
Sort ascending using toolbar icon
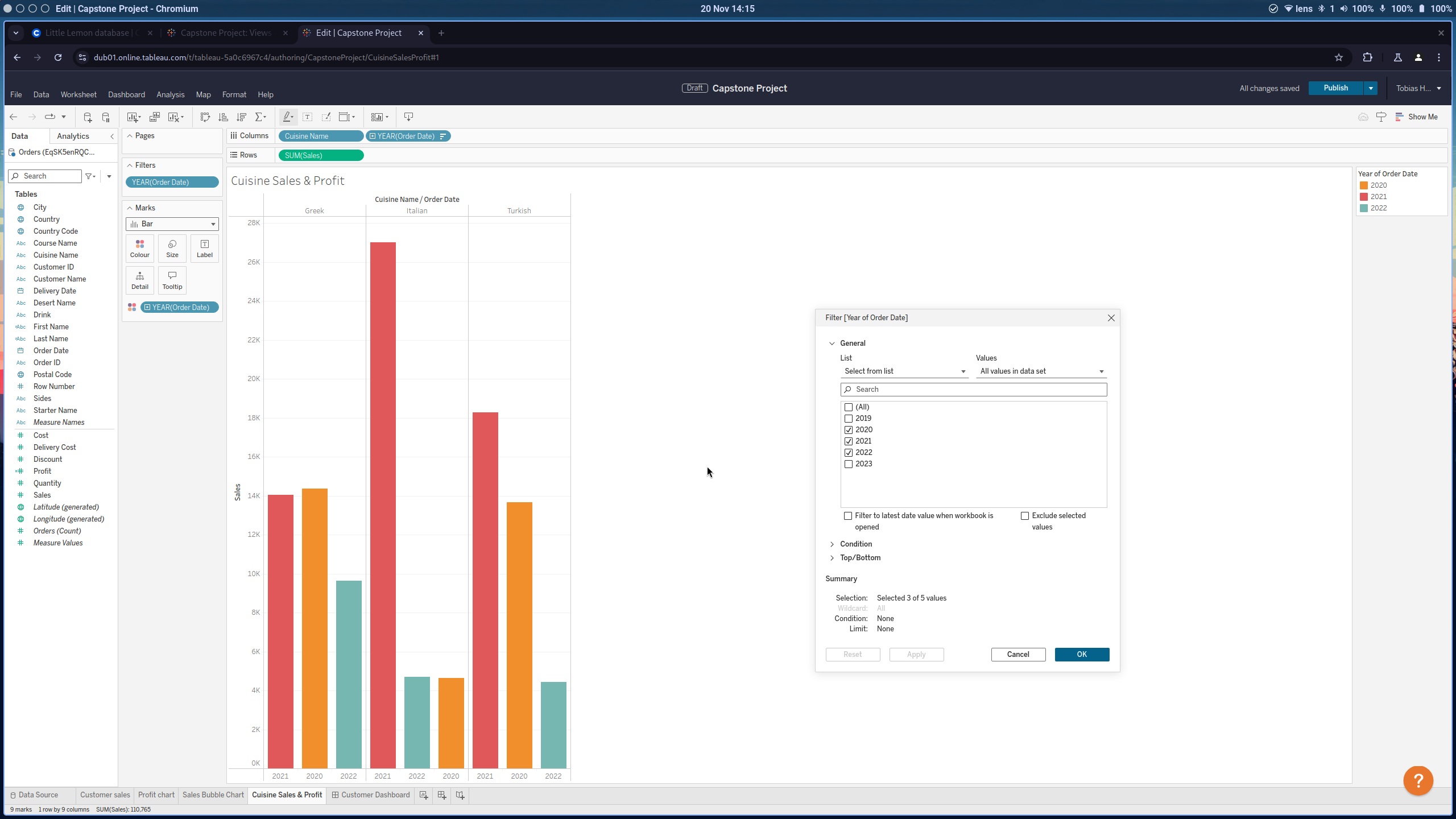[x=223, y=117]
